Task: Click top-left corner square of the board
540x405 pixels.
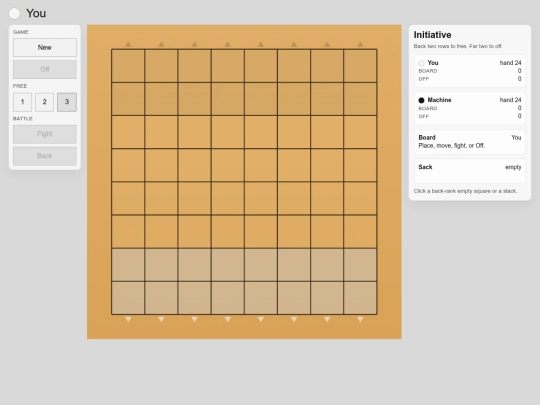Action: pos(128,66)
